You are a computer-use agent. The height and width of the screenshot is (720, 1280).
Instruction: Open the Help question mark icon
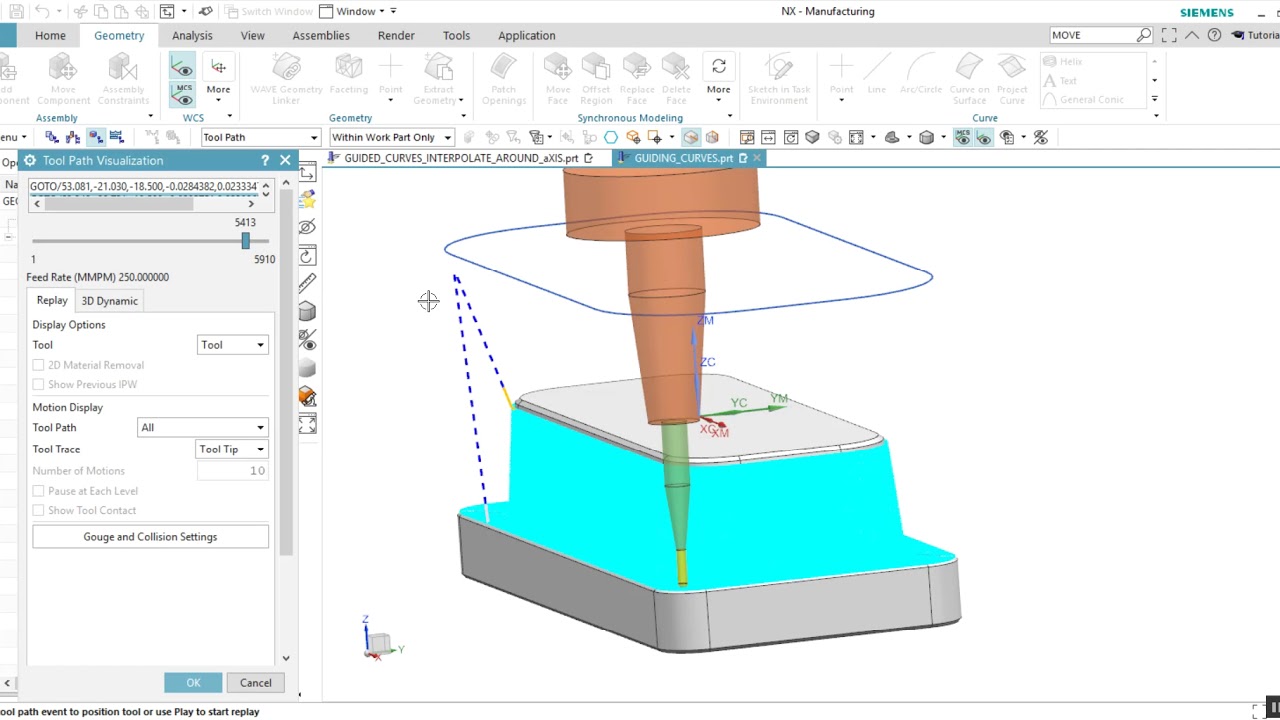(x=1214, y=35)
